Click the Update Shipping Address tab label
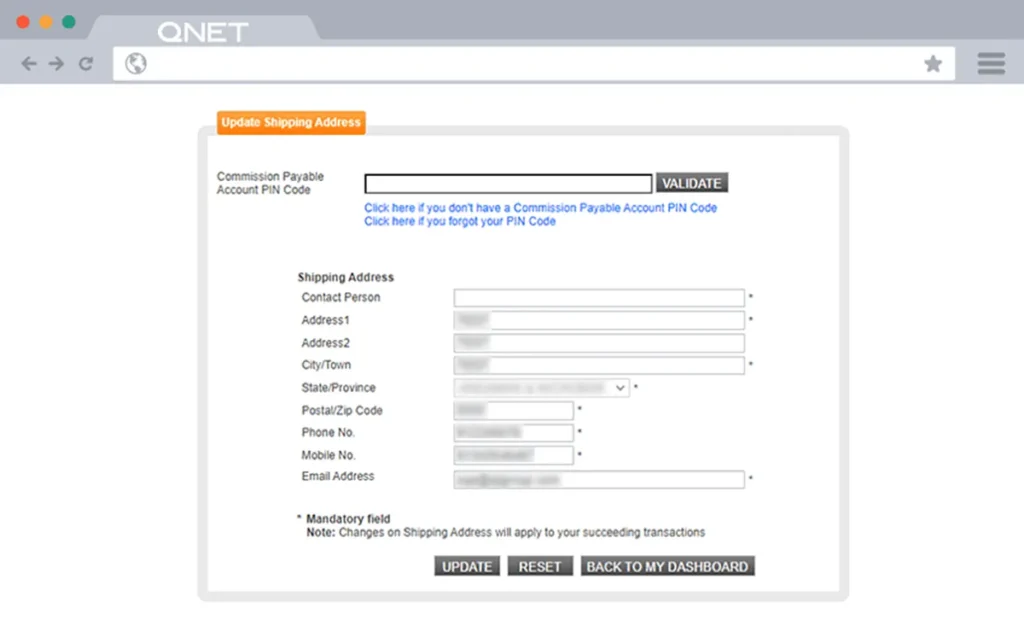This screenshot has height=637, width=1024. pos(290,122)
